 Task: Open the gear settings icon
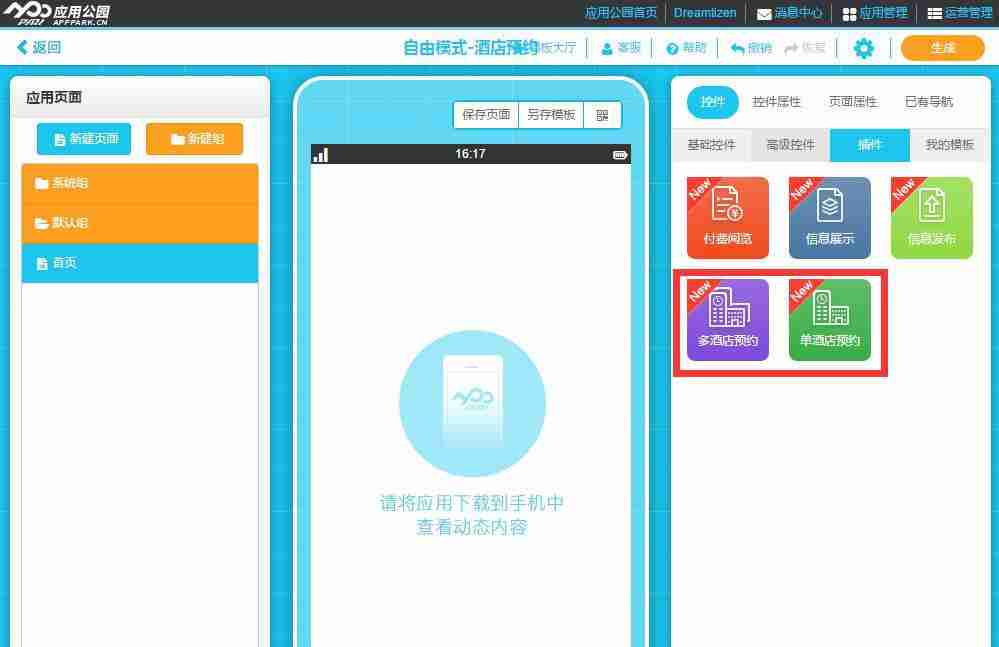pos(863,47)
